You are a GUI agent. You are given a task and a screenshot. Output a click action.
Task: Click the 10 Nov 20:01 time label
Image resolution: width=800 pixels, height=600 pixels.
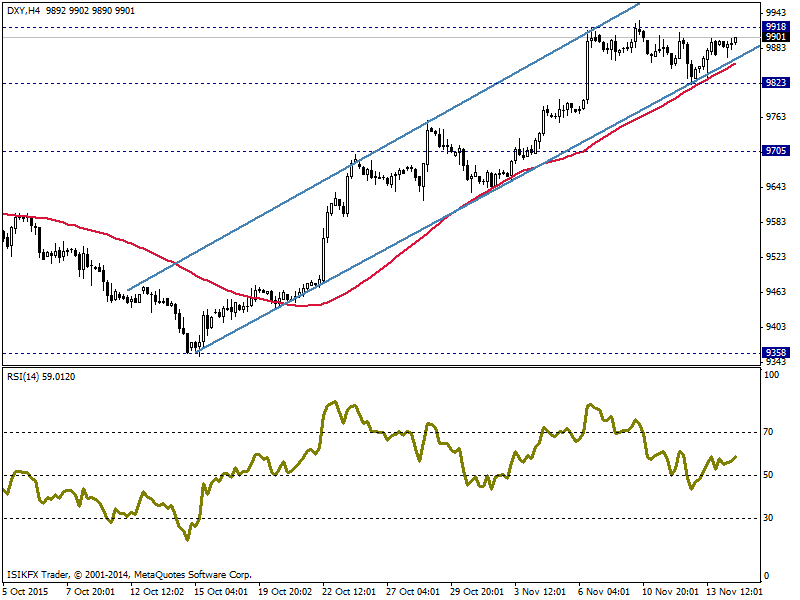pos(670,591)
